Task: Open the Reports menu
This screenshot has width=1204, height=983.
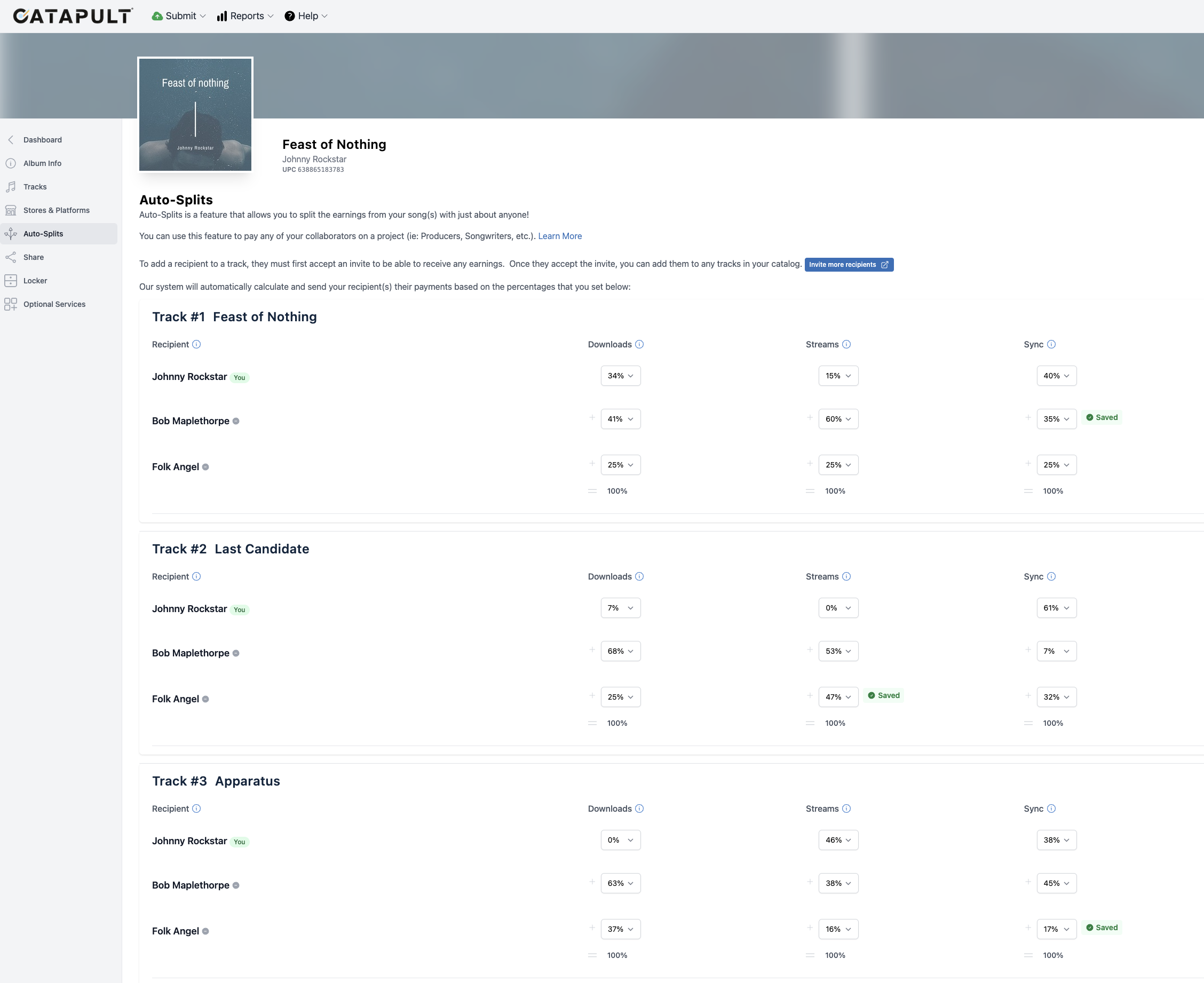Action: coord(245,16)
